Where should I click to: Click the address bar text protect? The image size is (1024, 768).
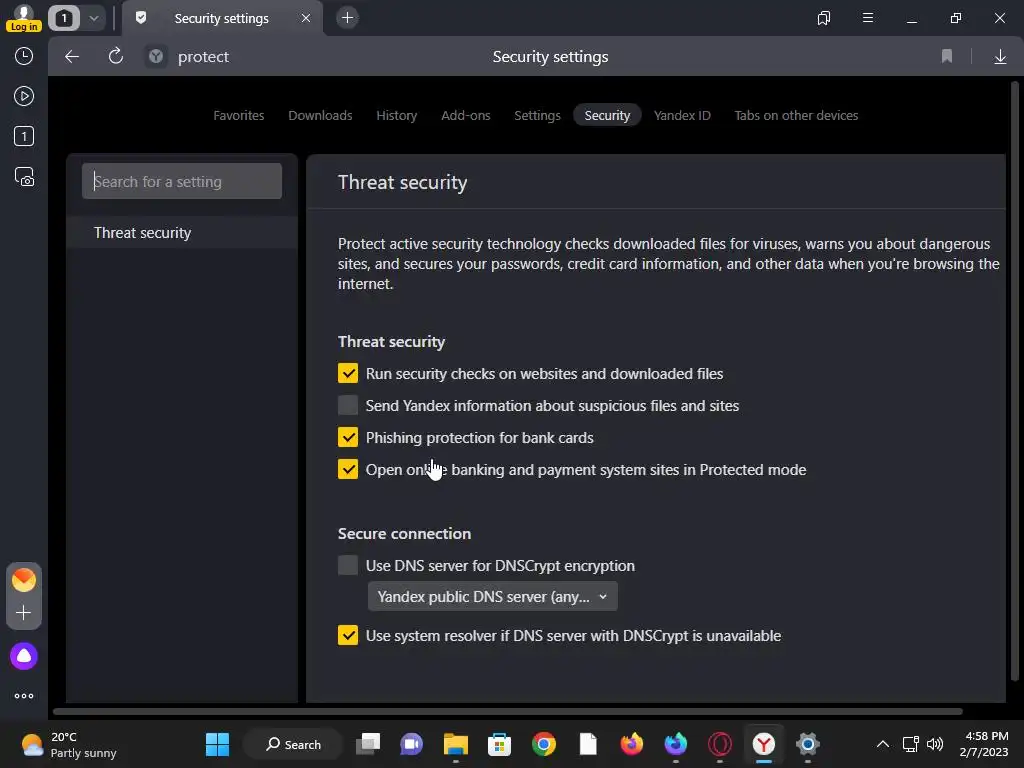203,57
